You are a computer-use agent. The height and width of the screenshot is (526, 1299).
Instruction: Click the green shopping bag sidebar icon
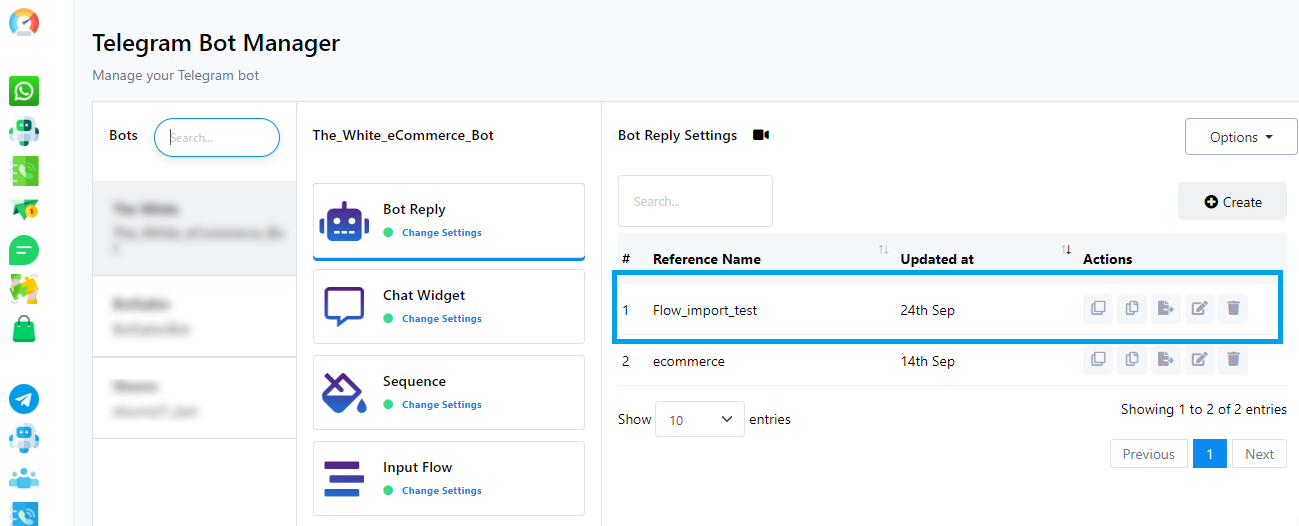[x=24, y=329]
